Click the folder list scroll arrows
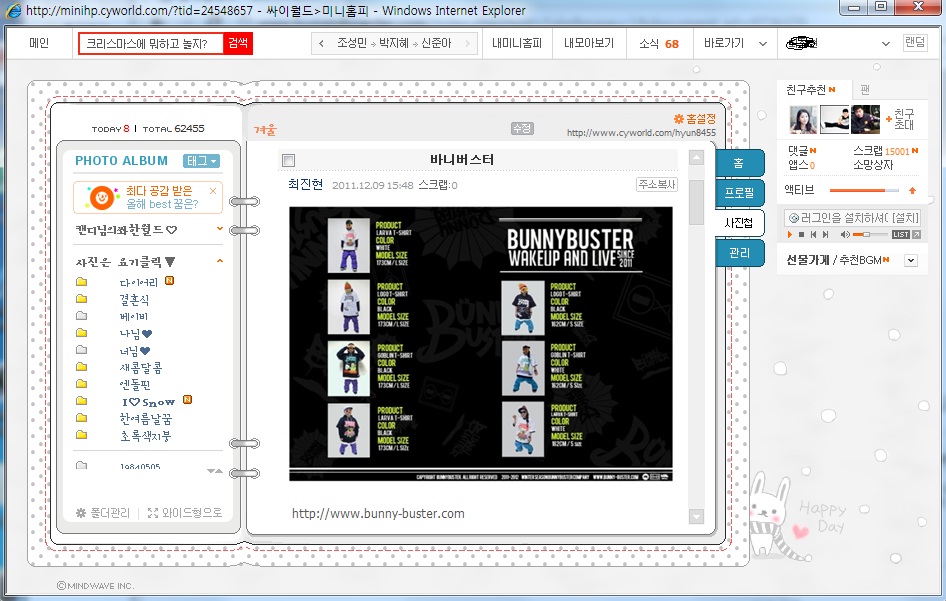Image resolution: width=946 pixels, height=601 pixels. (x=214, y=471)
